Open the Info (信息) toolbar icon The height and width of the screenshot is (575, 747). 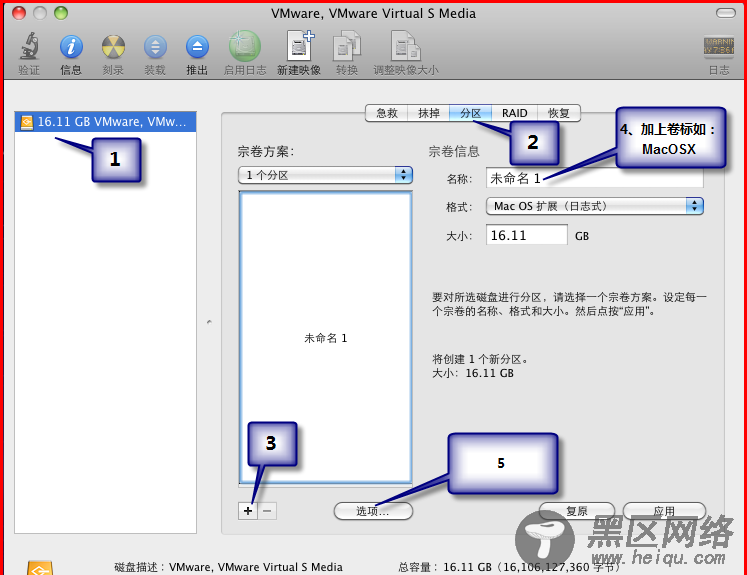pyautogui.click(x=71, y=48)
